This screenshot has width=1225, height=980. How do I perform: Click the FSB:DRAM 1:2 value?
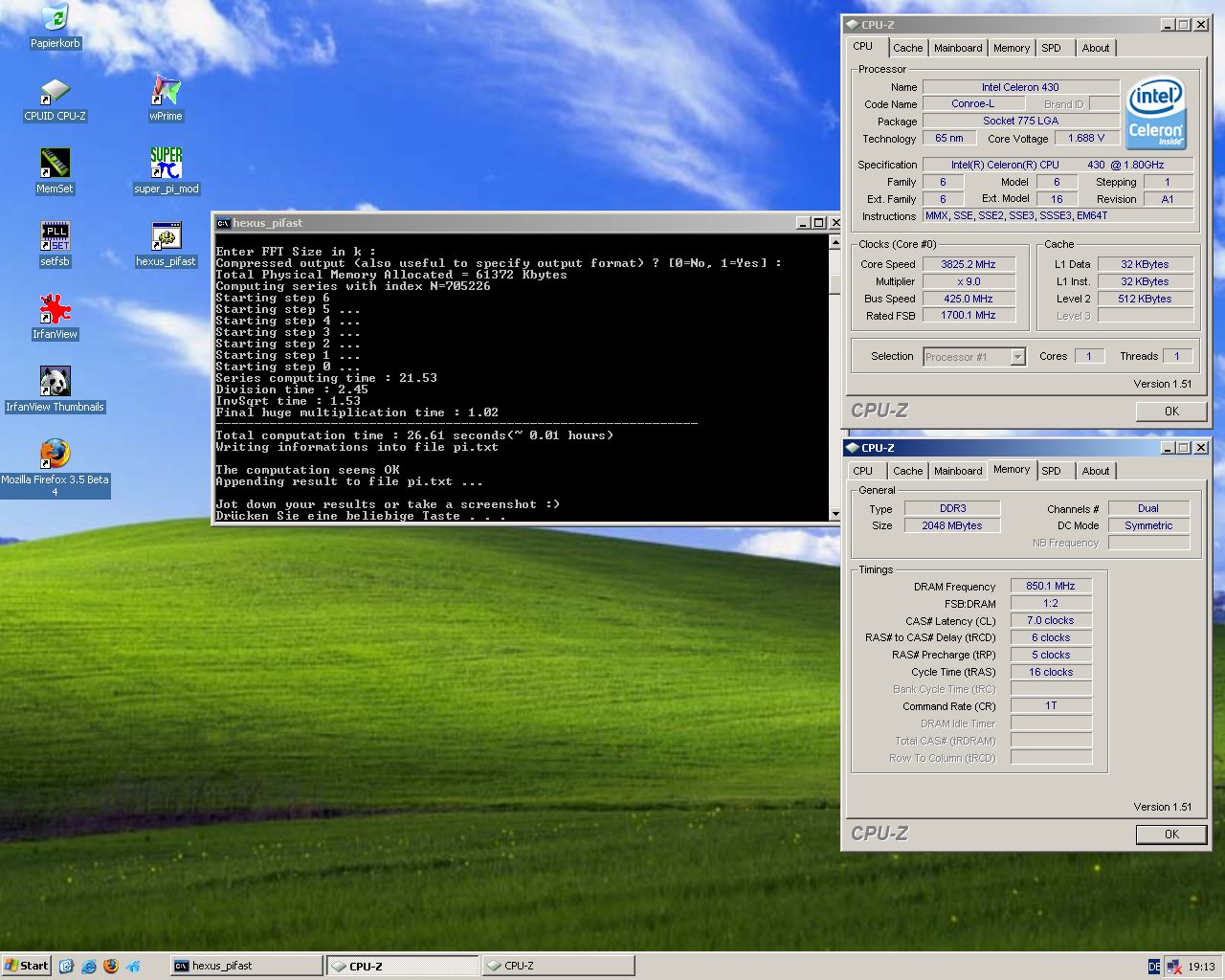click(1051, 603)
